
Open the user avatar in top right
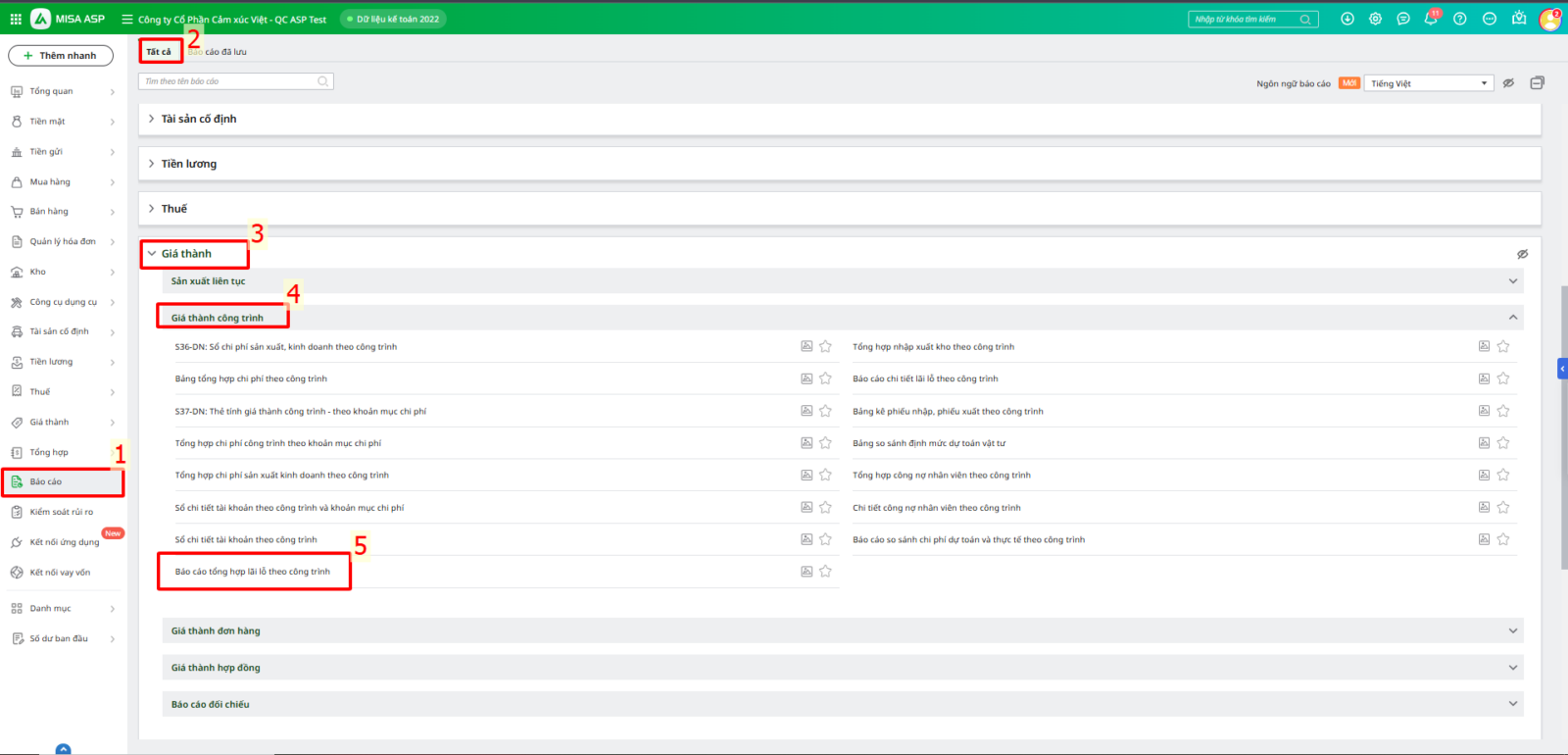[x=1549, y=19]
